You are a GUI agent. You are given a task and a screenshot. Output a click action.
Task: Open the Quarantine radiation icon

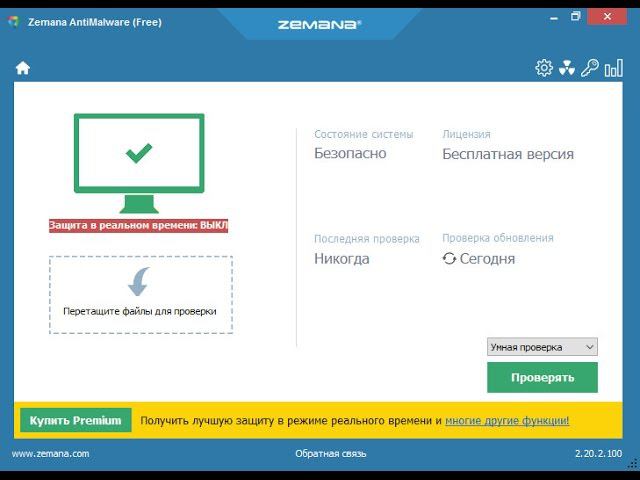click(x=567, y=68)
